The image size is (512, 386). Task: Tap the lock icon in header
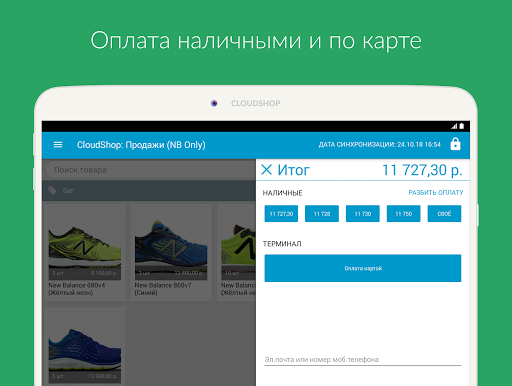(455, 144)
